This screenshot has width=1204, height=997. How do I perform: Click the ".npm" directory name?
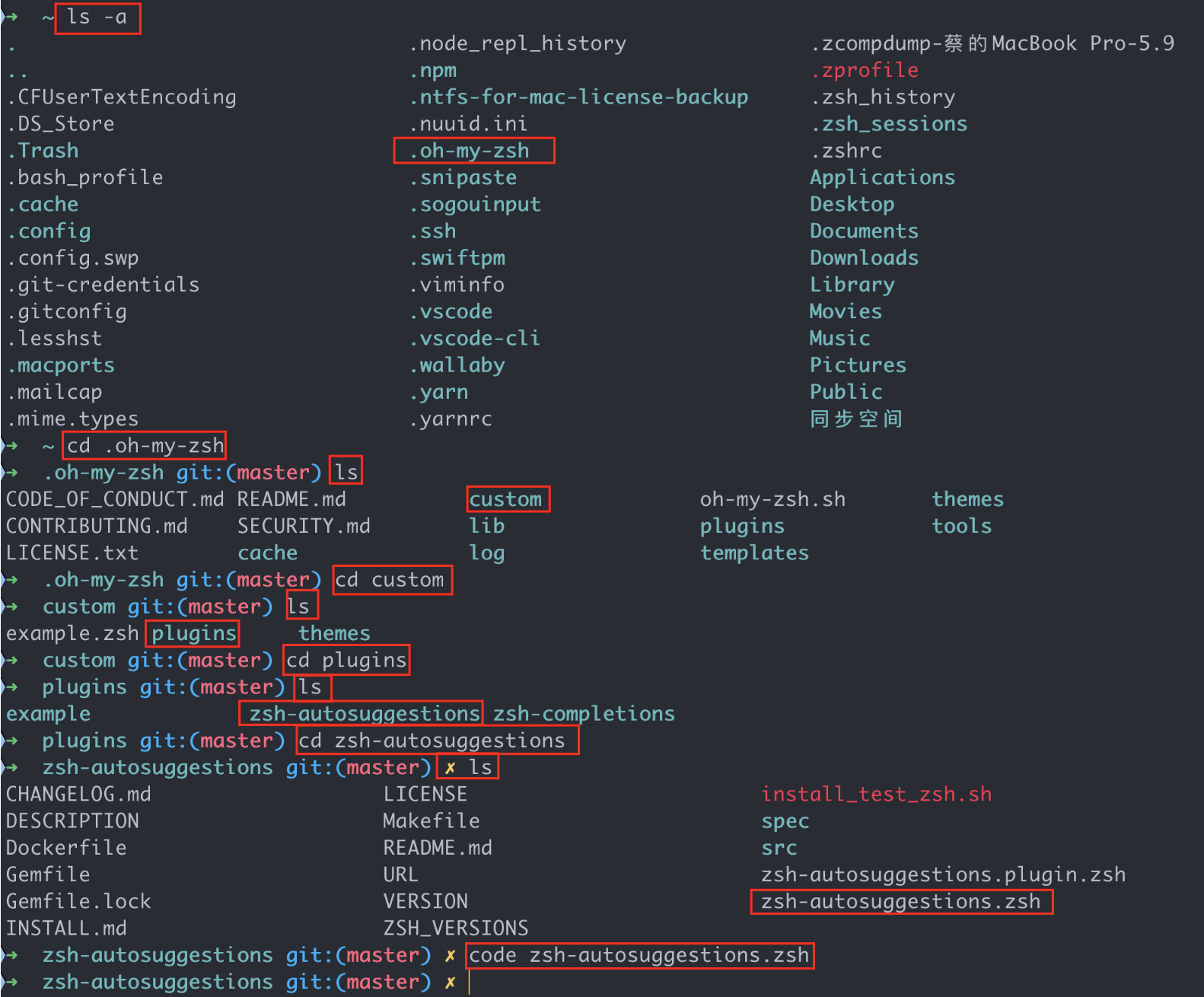[433, 70]
